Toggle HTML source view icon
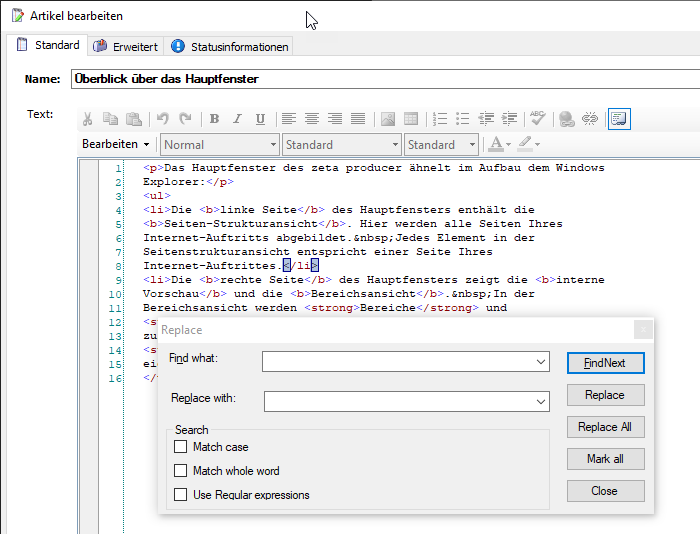The width and height of the screenshot is (700, 534). pos(619,119)
